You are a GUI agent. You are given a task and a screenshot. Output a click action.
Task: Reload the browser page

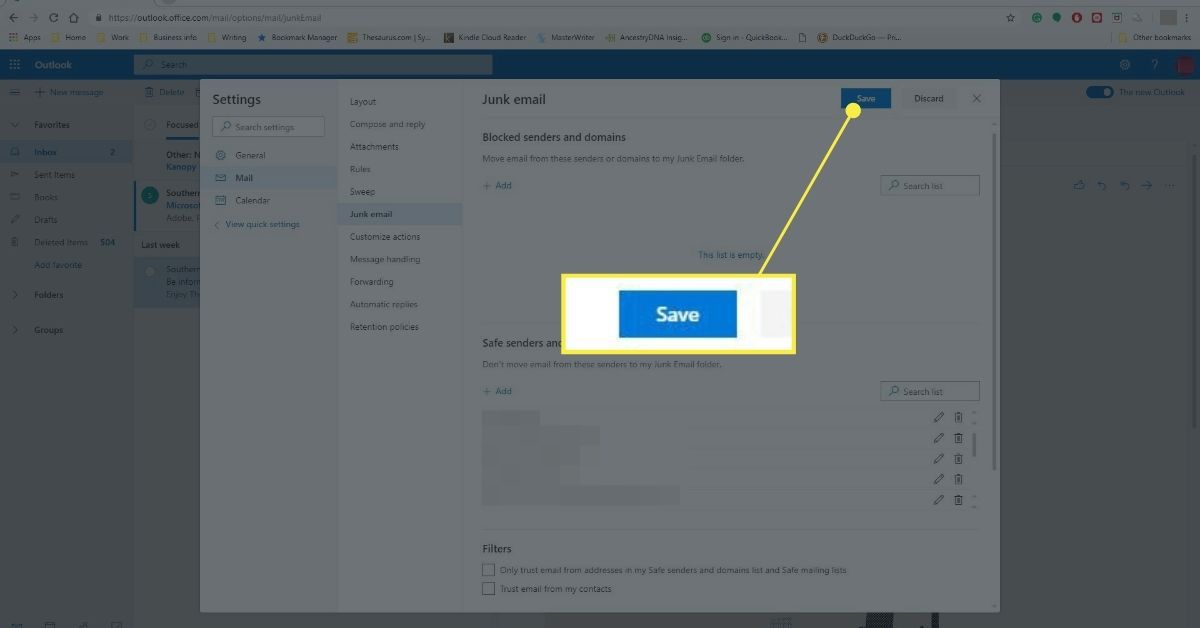(x=53, y=18)
